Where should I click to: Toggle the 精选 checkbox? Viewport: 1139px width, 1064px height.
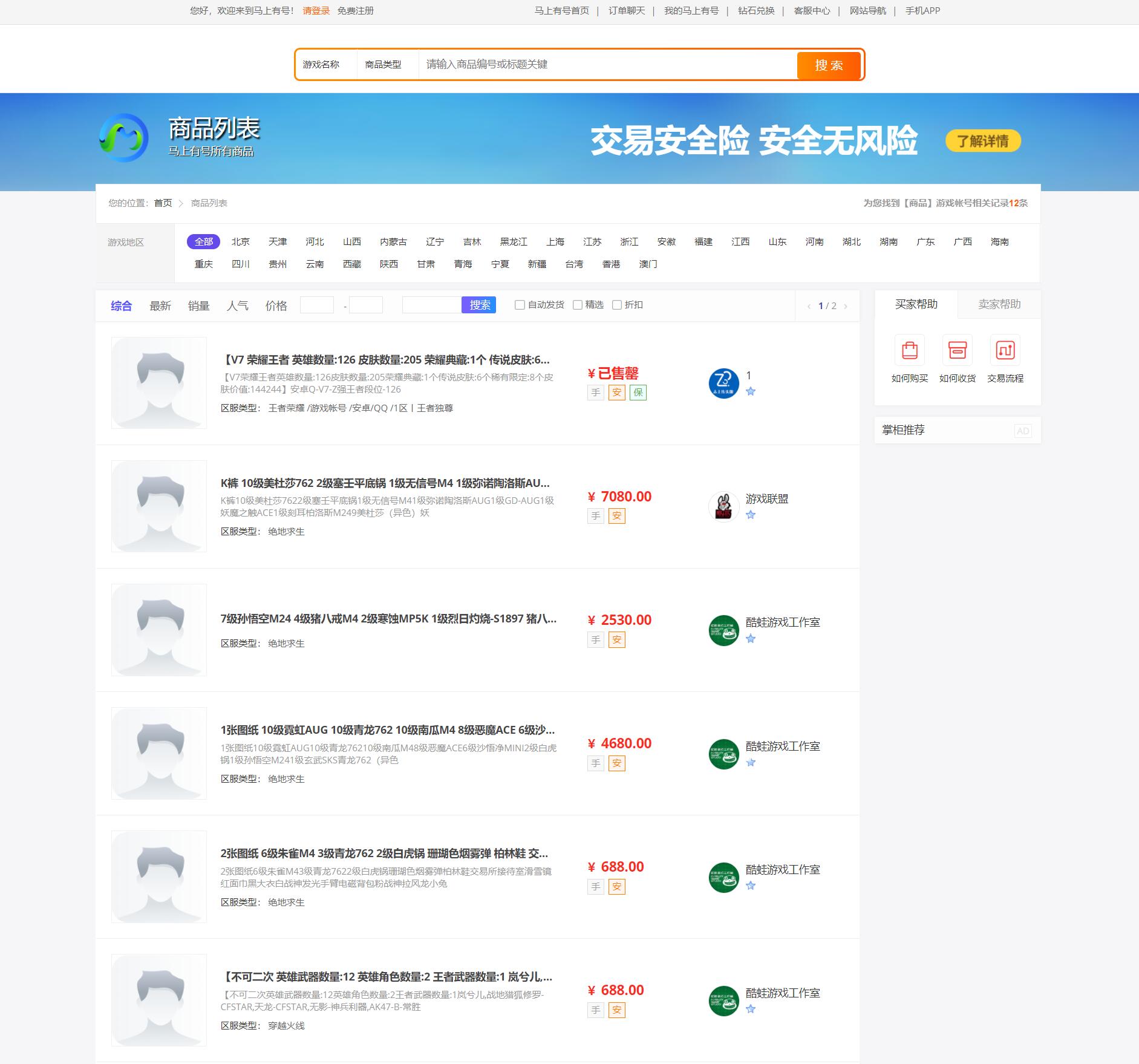point(578,305)
